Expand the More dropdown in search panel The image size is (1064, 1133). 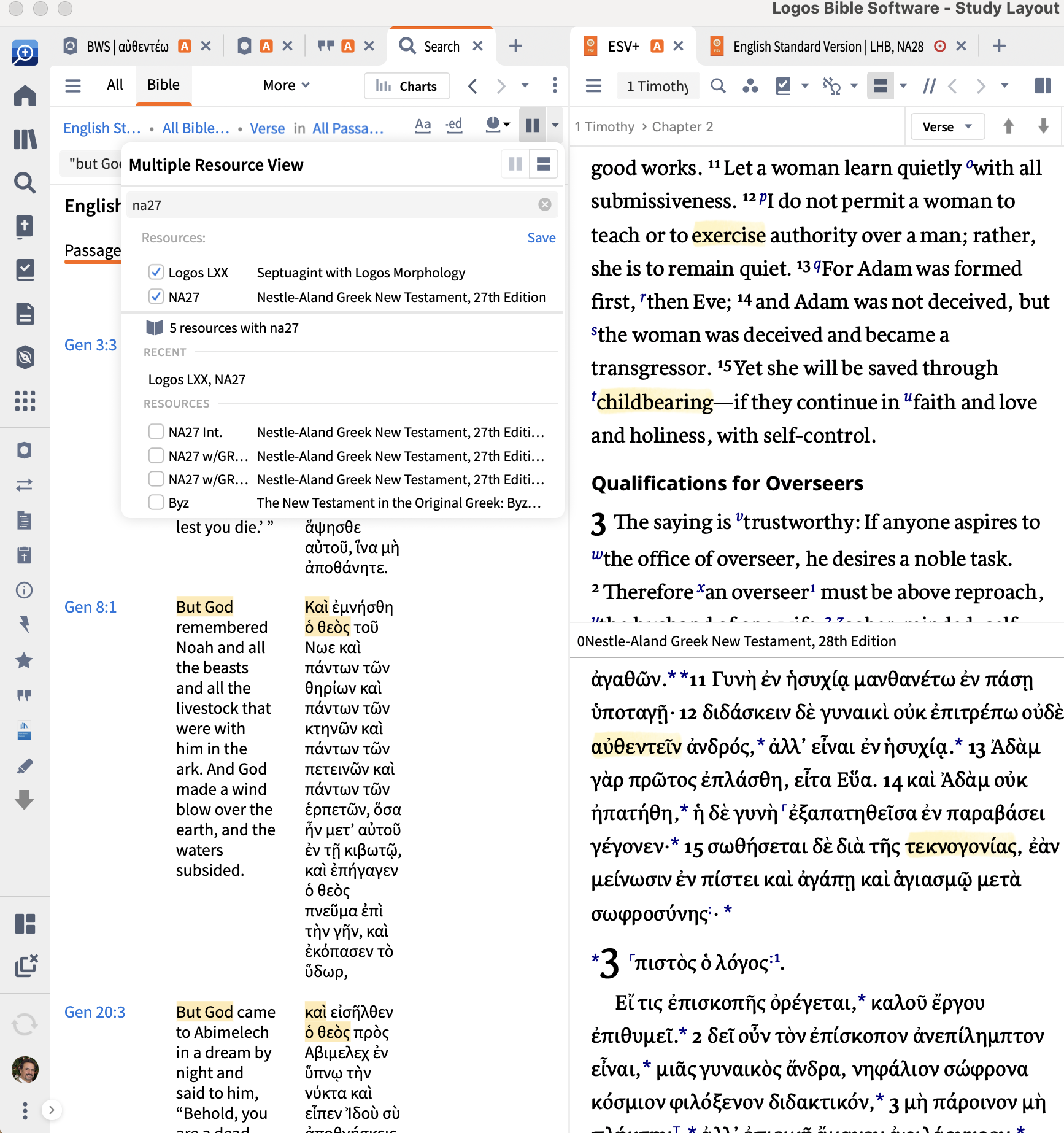click(x=286, y=85)
